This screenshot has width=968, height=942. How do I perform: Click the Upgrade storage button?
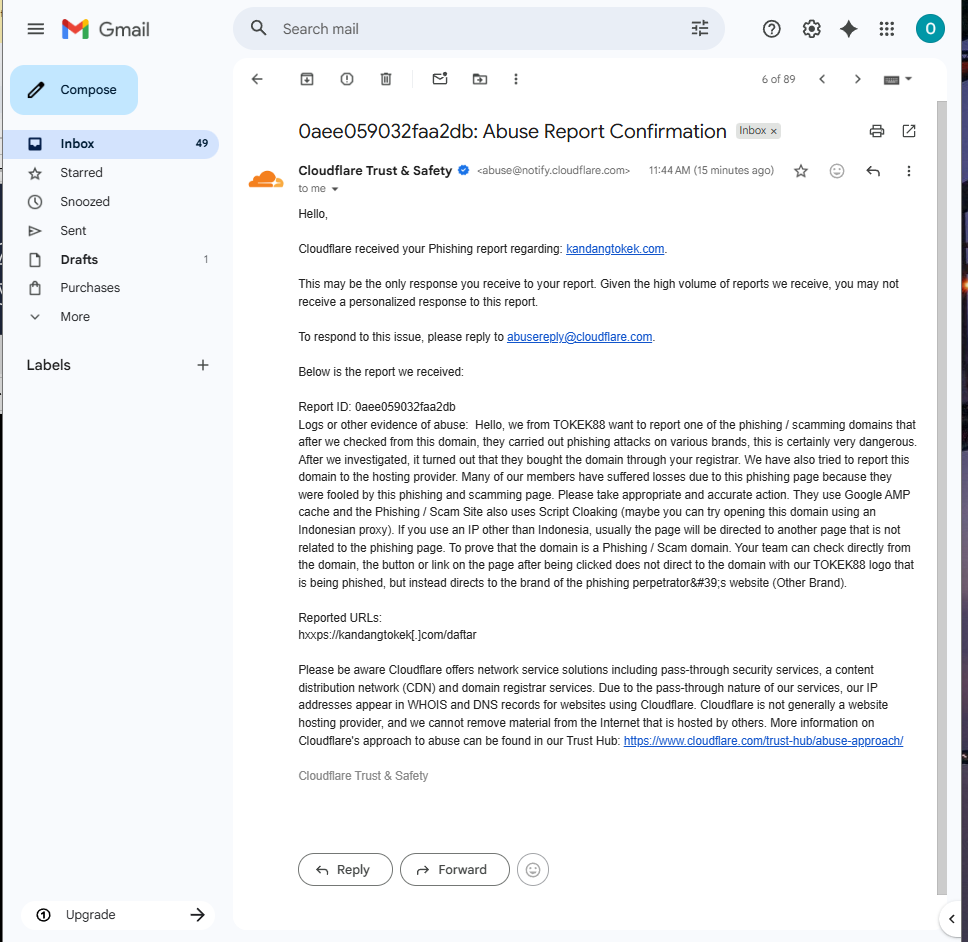[119, 915]
